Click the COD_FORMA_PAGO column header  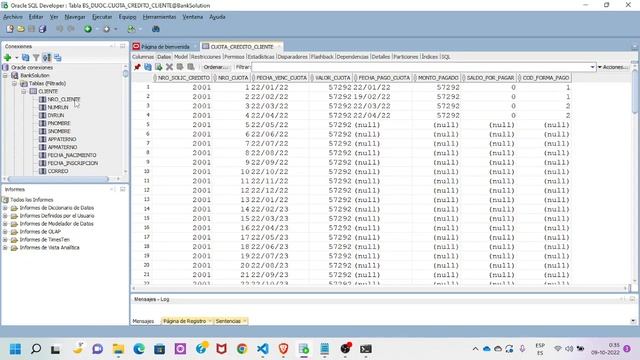(x=544, y=78)
